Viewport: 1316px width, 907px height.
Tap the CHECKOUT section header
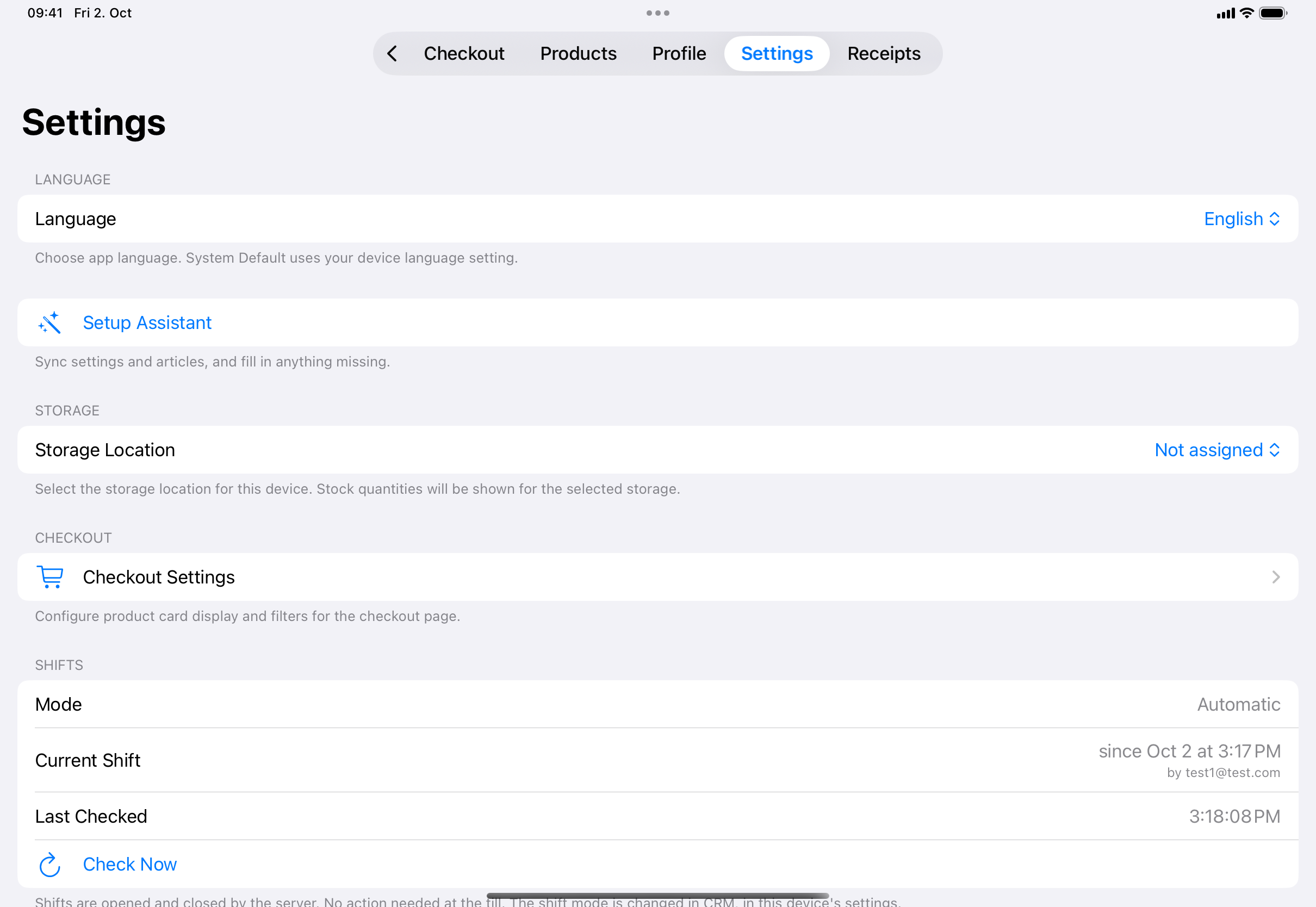pyautogui.click(x=73, y=538)
